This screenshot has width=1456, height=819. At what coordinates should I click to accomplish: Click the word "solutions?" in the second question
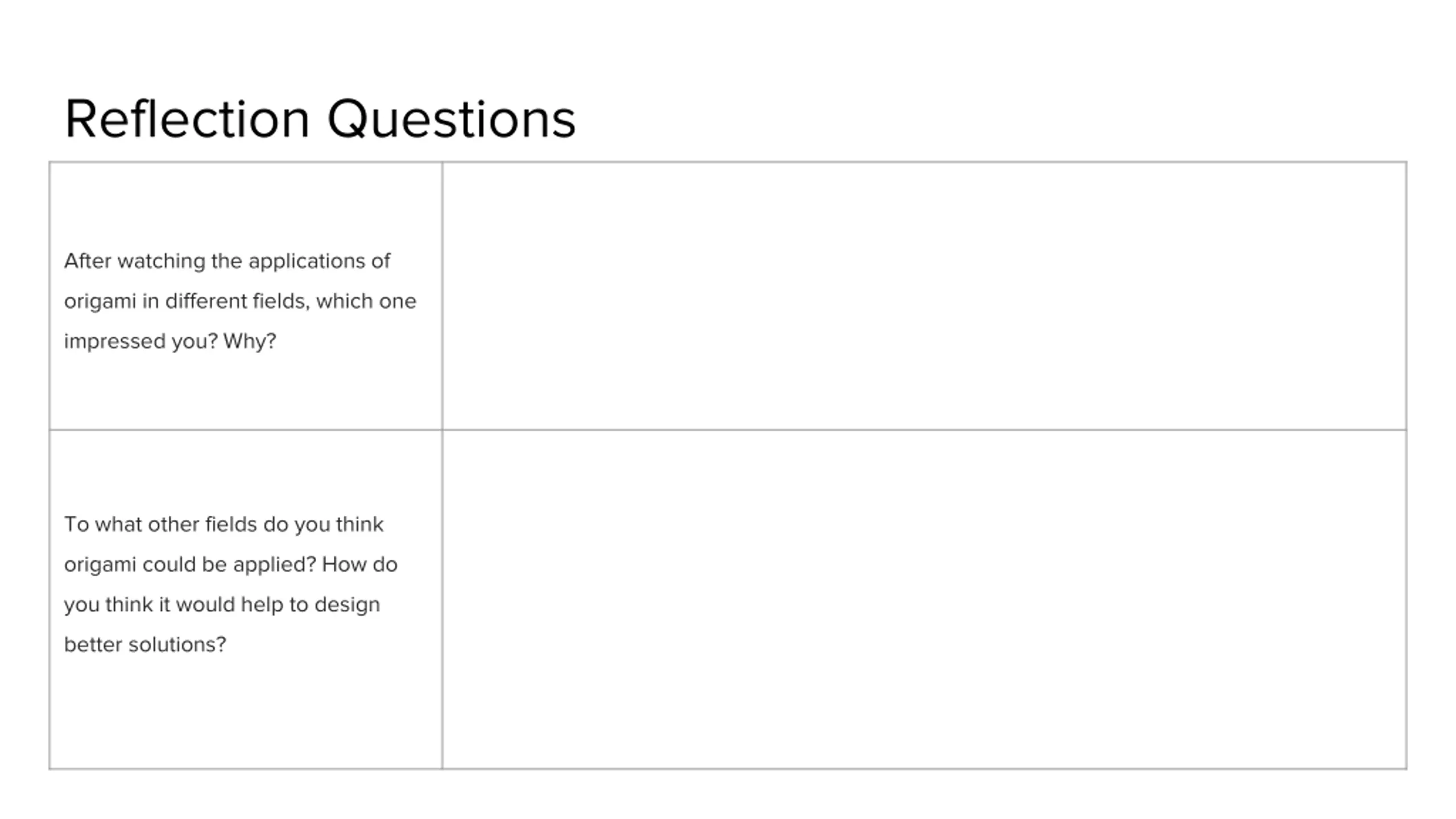(x=177, y=644)
